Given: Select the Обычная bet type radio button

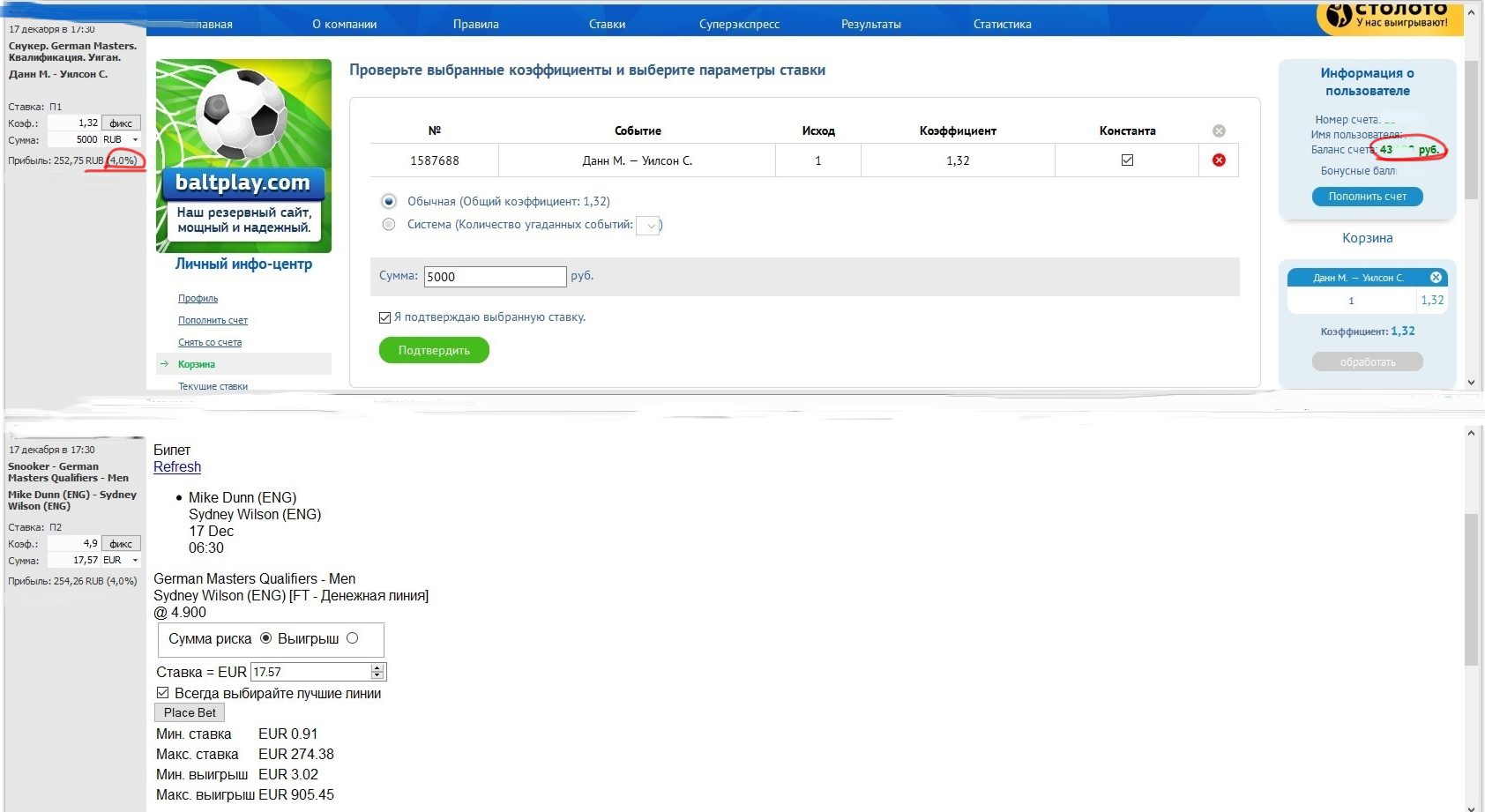Looking at the screenshot, I should (389, 202).
